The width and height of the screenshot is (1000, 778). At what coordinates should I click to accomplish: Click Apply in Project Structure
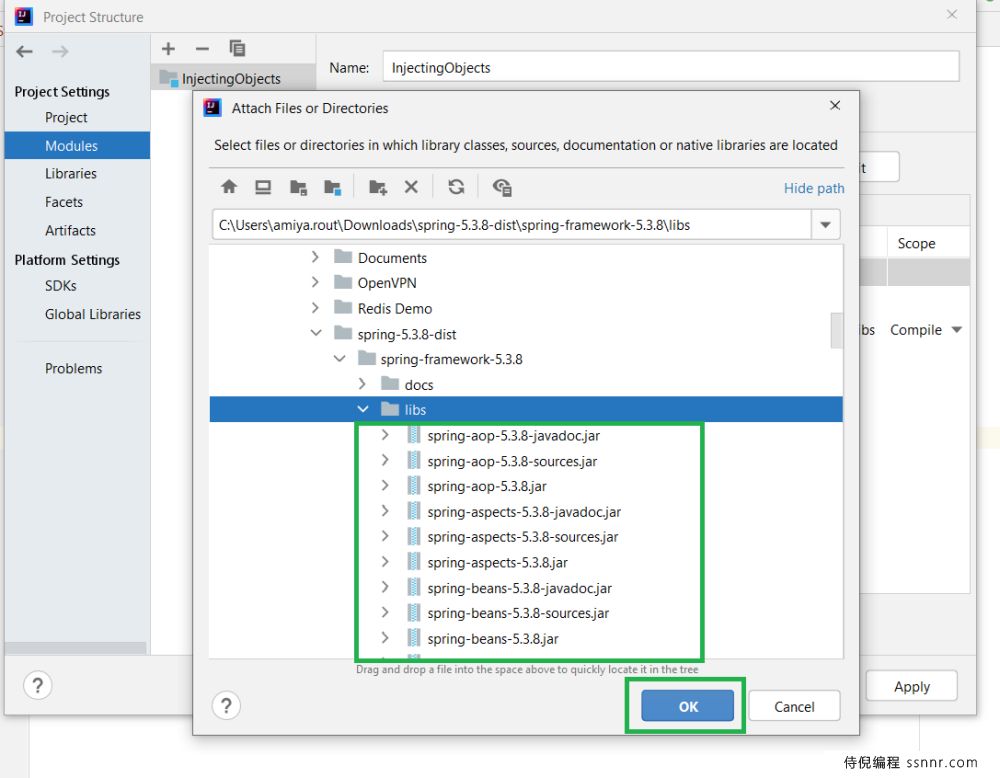click(x=911, y=686)
